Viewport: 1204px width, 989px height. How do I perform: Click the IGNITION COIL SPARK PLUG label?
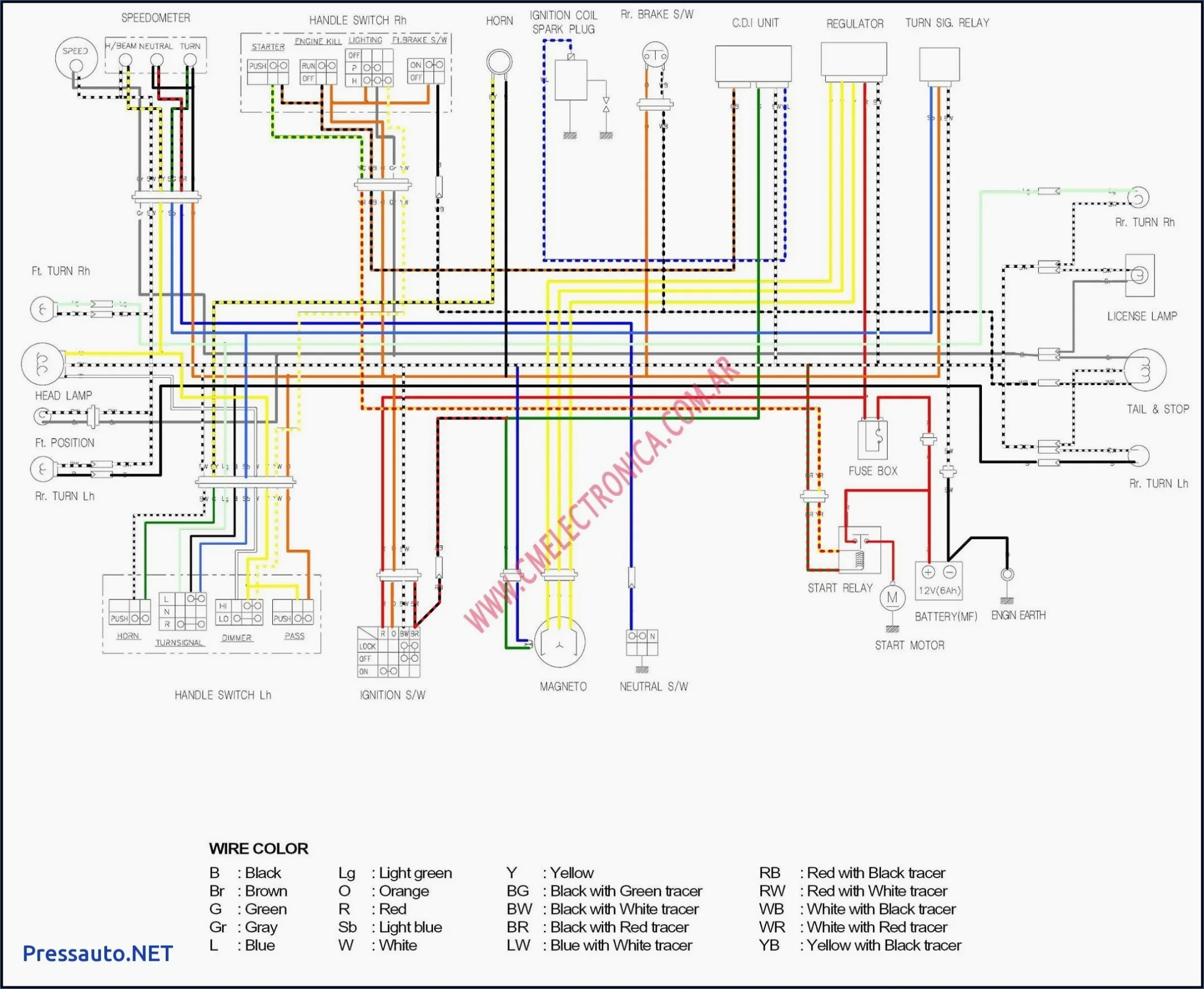coord(563,22)
